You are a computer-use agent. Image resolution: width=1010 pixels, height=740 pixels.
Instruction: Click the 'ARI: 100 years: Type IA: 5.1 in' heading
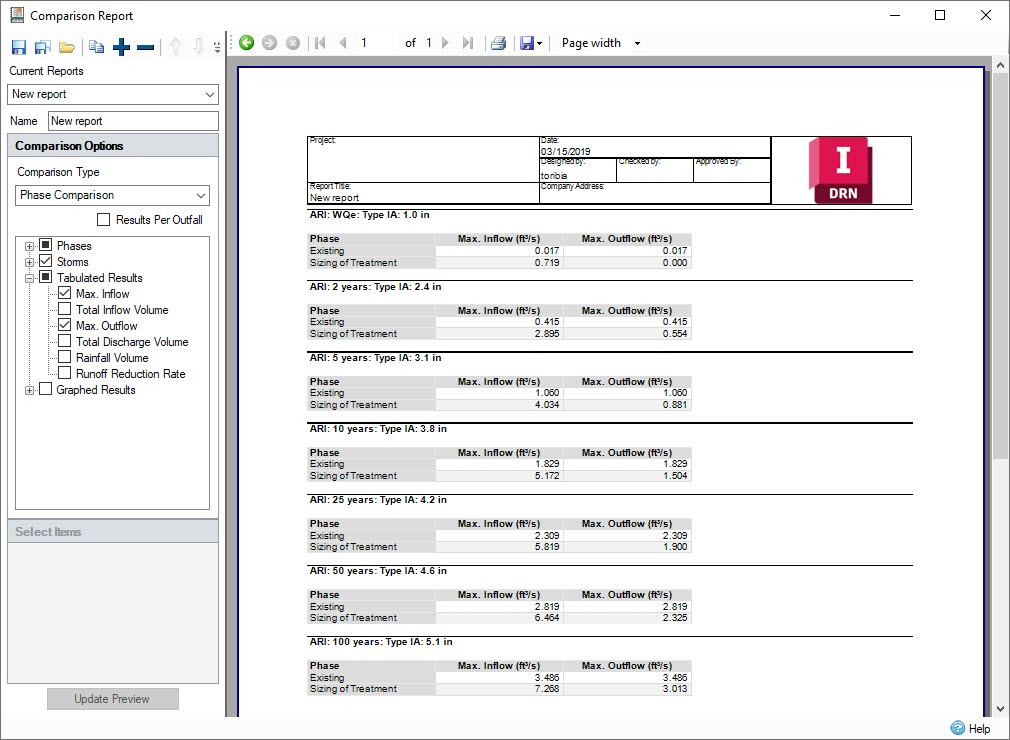[x=381, y=641]
